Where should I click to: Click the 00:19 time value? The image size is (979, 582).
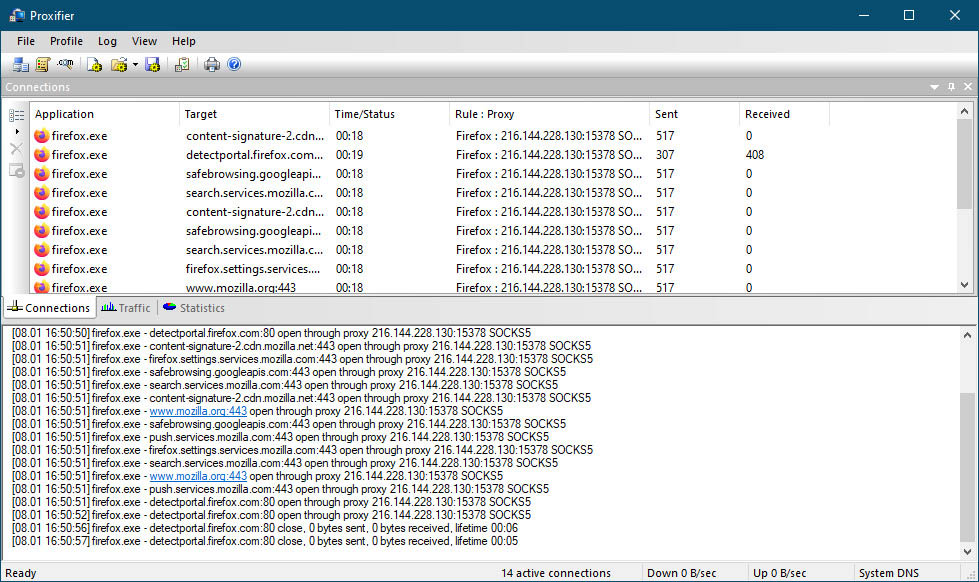[349, 155]
